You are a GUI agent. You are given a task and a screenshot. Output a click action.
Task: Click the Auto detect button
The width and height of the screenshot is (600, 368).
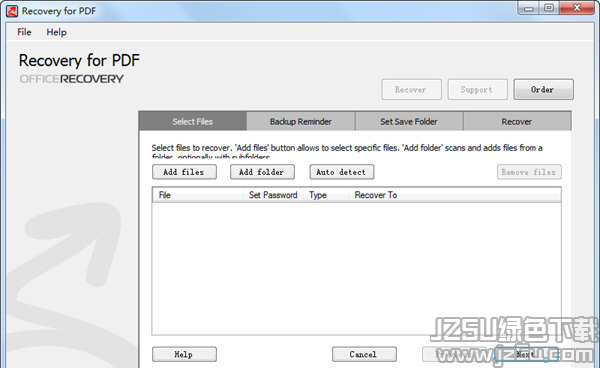[x=341, y=172]
